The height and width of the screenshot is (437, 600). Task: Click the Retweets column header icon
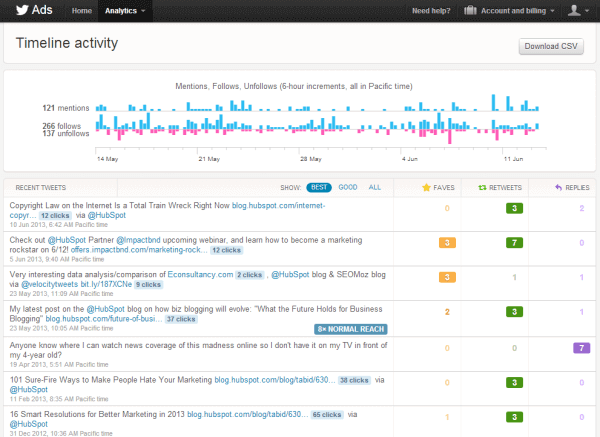pyautogui.click(x=485, y=187)
